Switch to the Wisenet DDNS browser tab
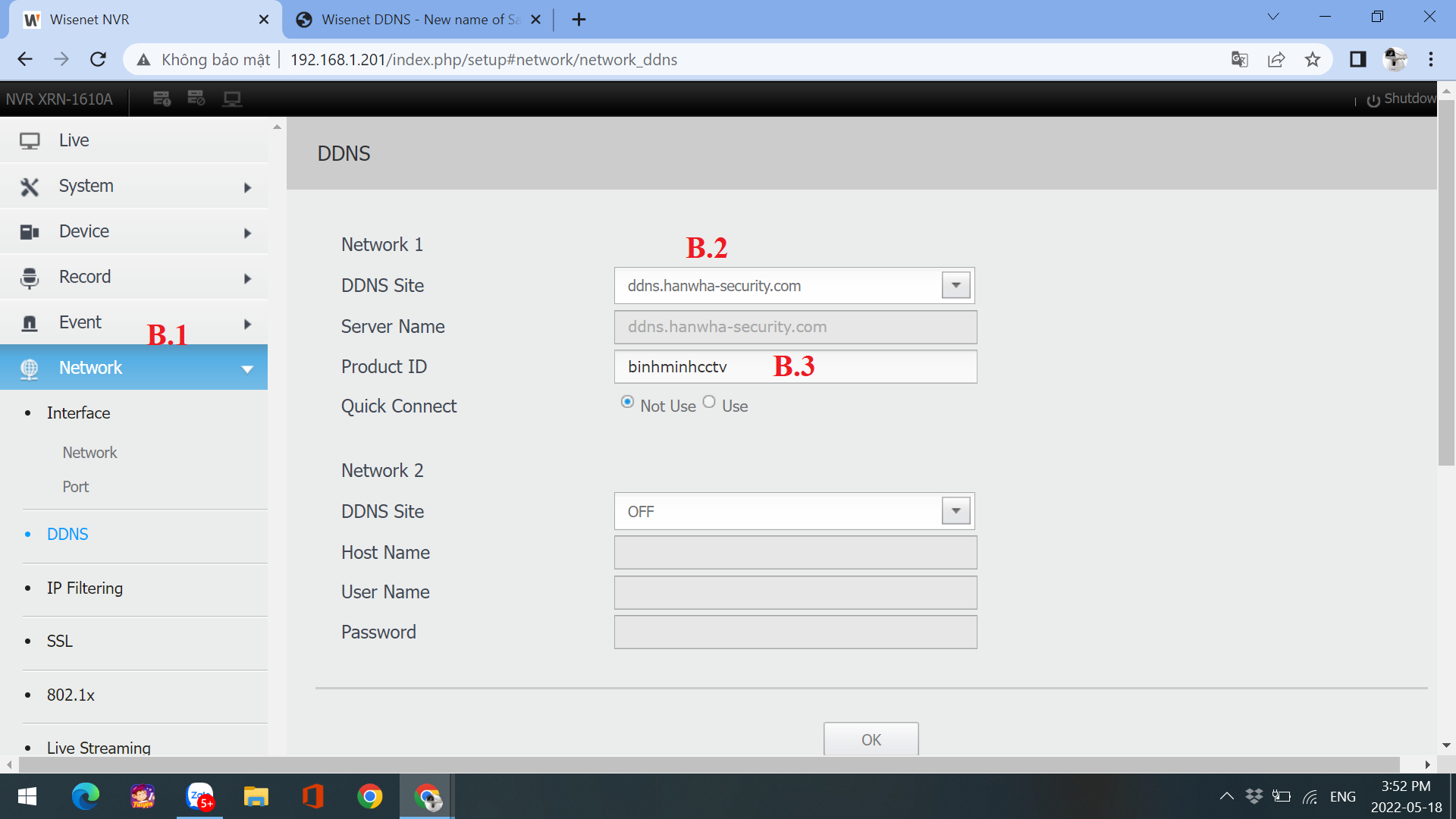1456x819 pixels. click(x=419, y=20)
